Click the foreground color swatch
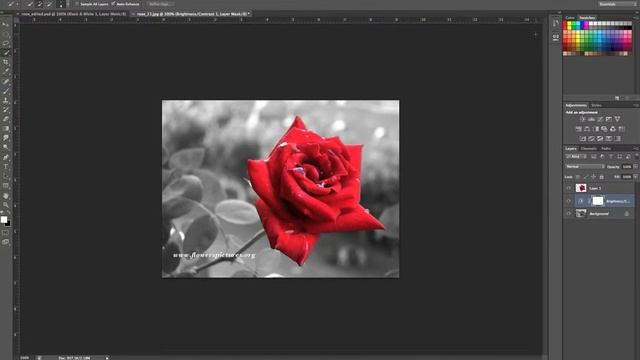Image resolution: width=640 pixels, height=360 pixels. (4, 219)
